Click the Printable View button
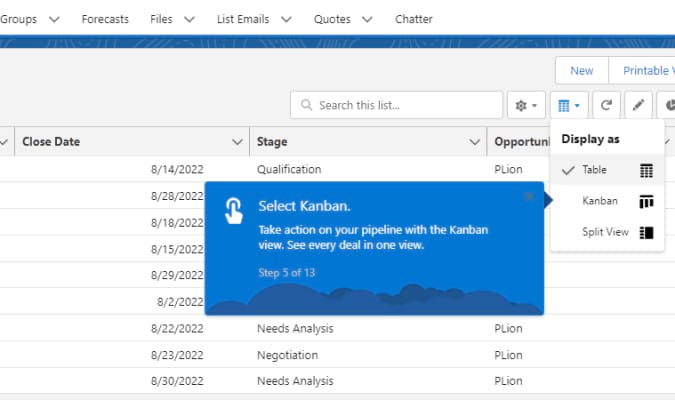Viewport: 675px width, 400px height. point(642,70)
